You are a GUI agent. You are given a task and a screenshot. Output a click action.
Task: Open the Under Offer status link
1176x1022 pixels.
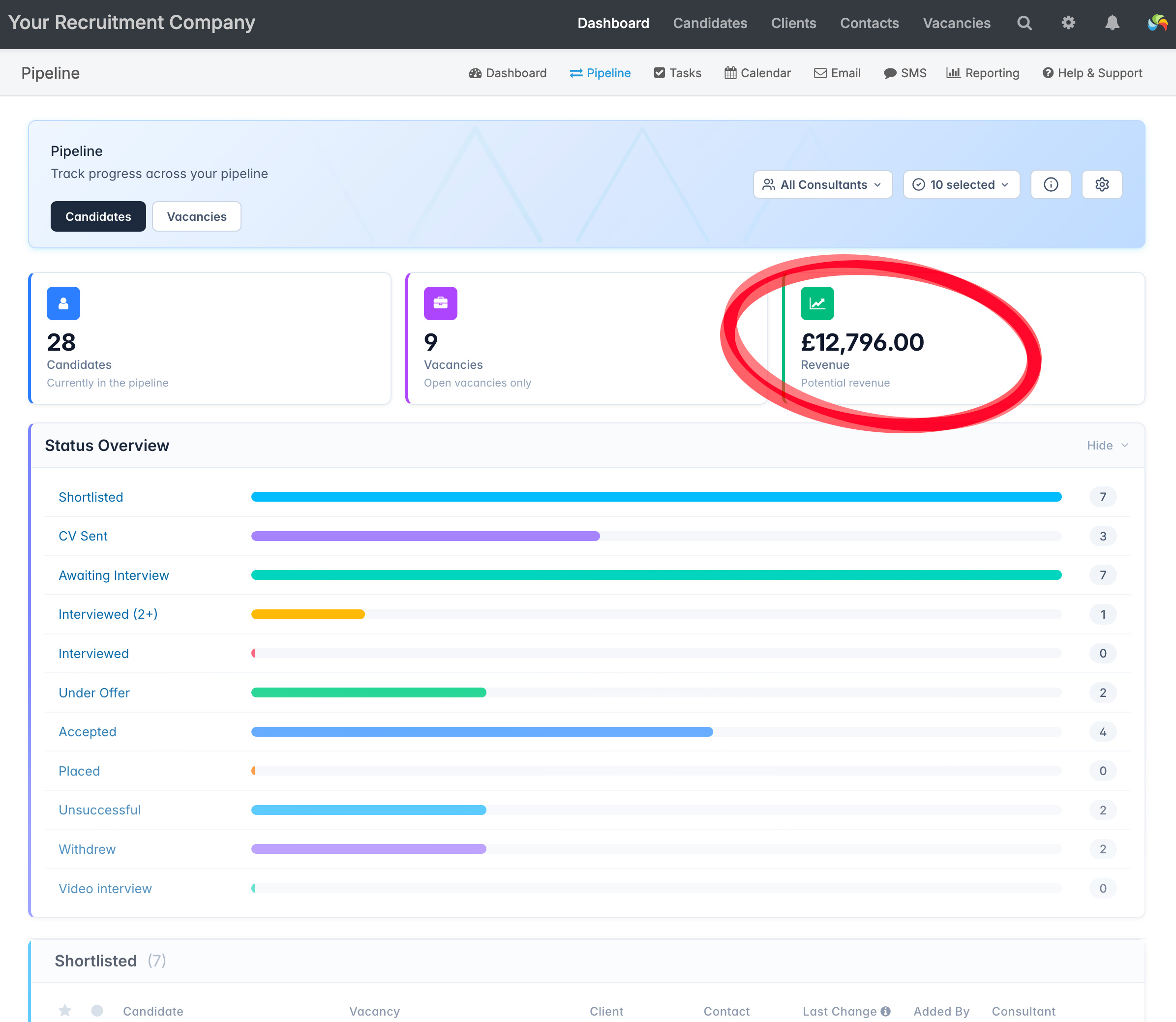tap(94, 693)
